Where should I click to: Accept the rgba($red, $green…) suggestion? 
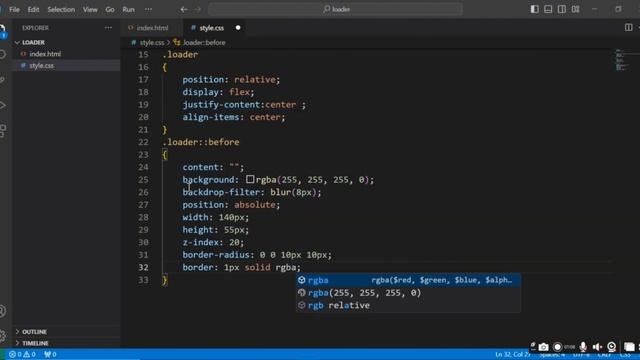click(408, 280)
